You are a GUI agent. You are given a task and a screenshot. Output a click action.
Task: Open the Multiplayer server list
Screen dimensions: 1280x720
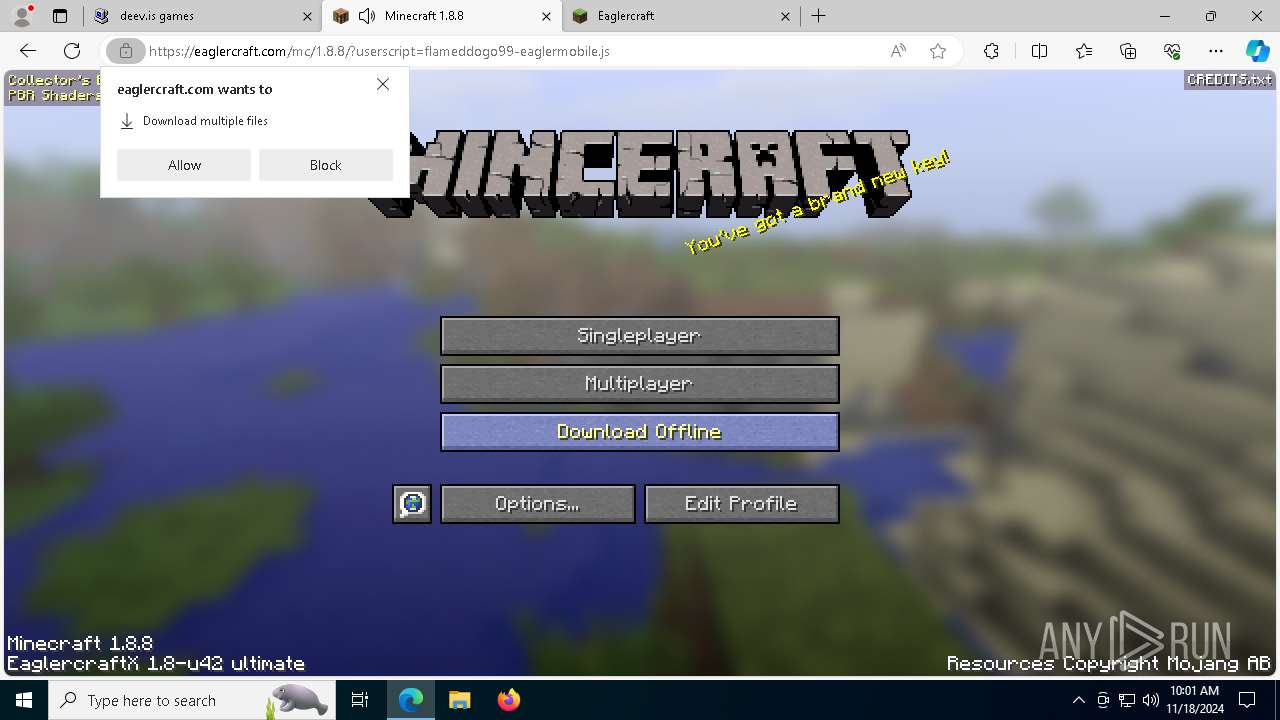point(640,384)
